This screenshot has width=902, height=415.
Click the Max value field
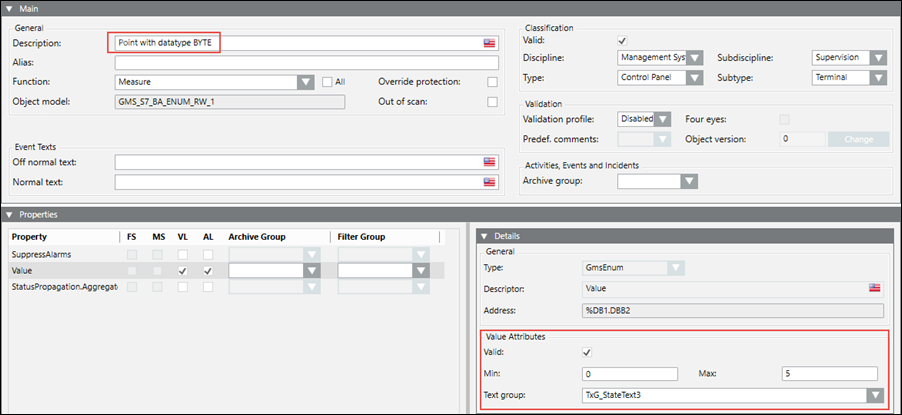[830, 374]
